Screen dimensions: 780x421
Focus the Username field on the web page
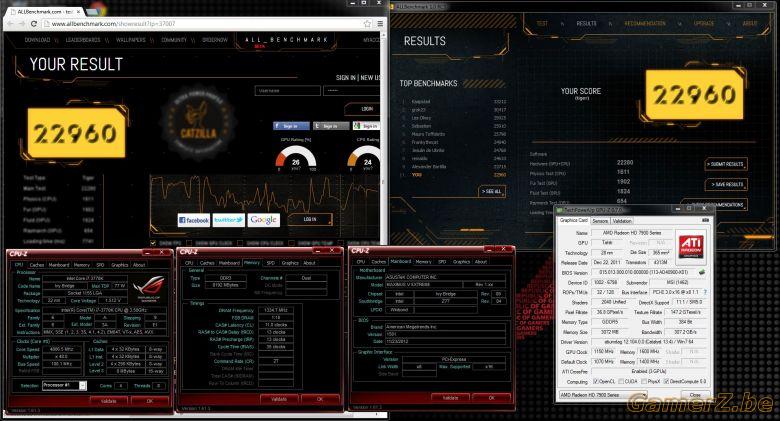[288, 91]
